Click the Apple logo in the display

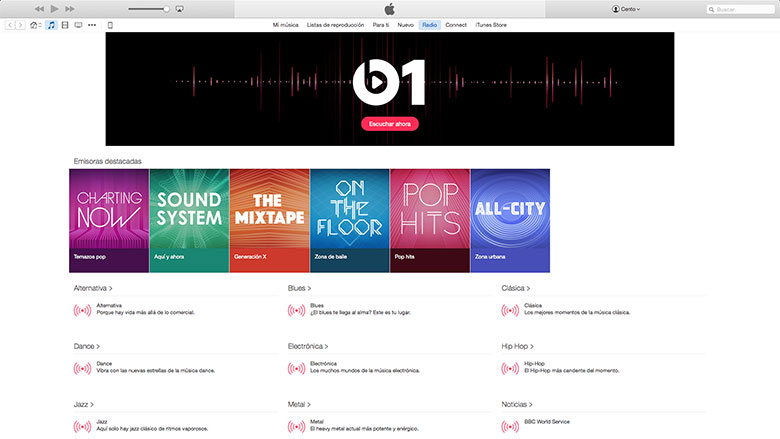coord(390,9)
